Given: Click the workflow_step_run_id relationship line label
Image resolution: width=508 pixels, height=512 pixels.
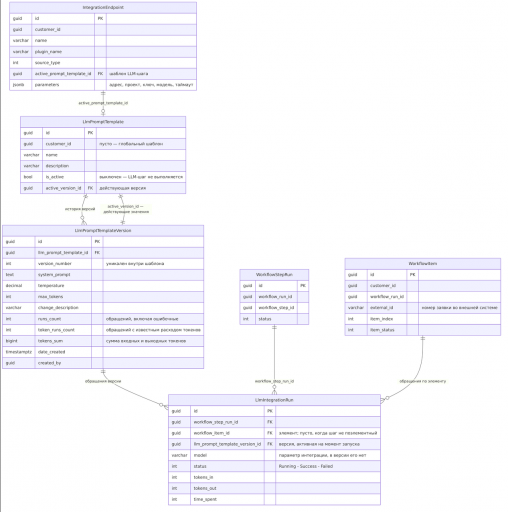Looking at the screenshot, I should [x=274, y=381].
